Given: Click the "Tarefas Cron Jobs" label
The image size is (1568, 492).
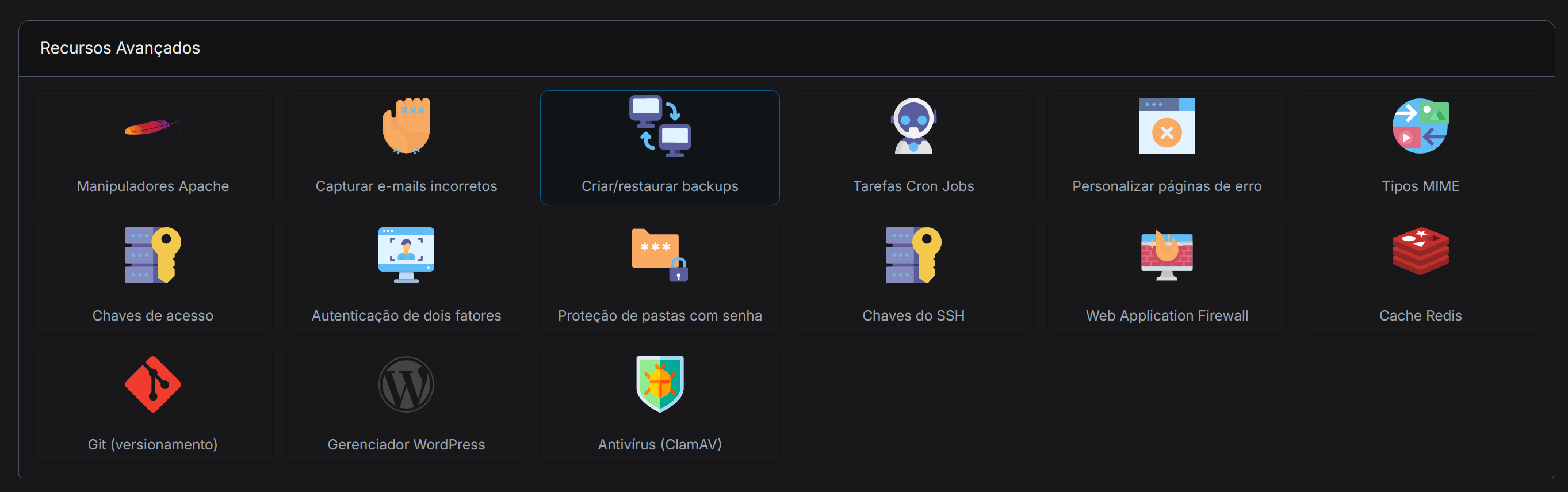Looking at the screenshot, I should [x=913, y=186].
